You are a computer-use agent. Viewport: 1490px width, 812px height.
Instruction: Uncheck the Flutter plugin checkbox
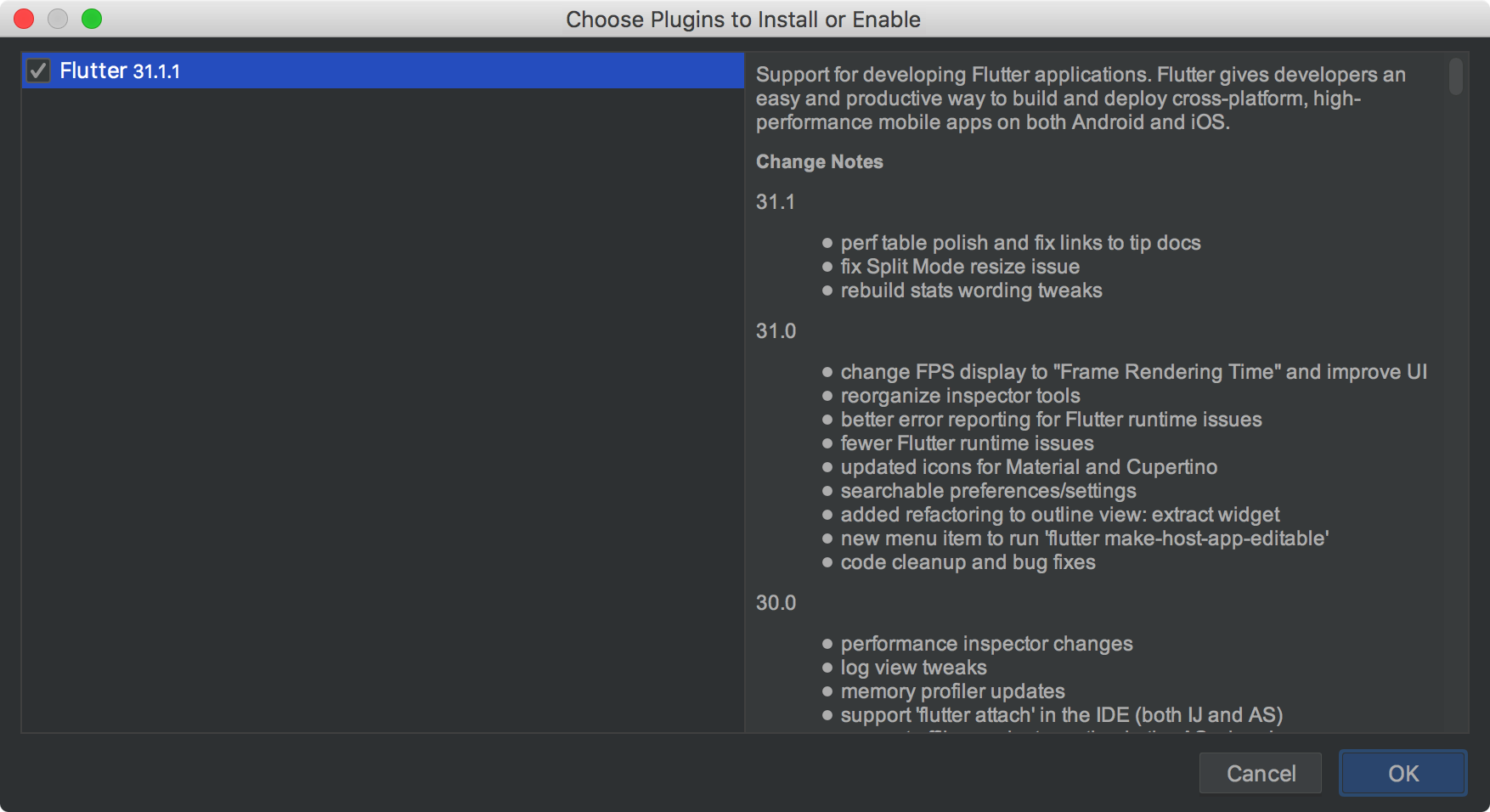coord(38,70)
